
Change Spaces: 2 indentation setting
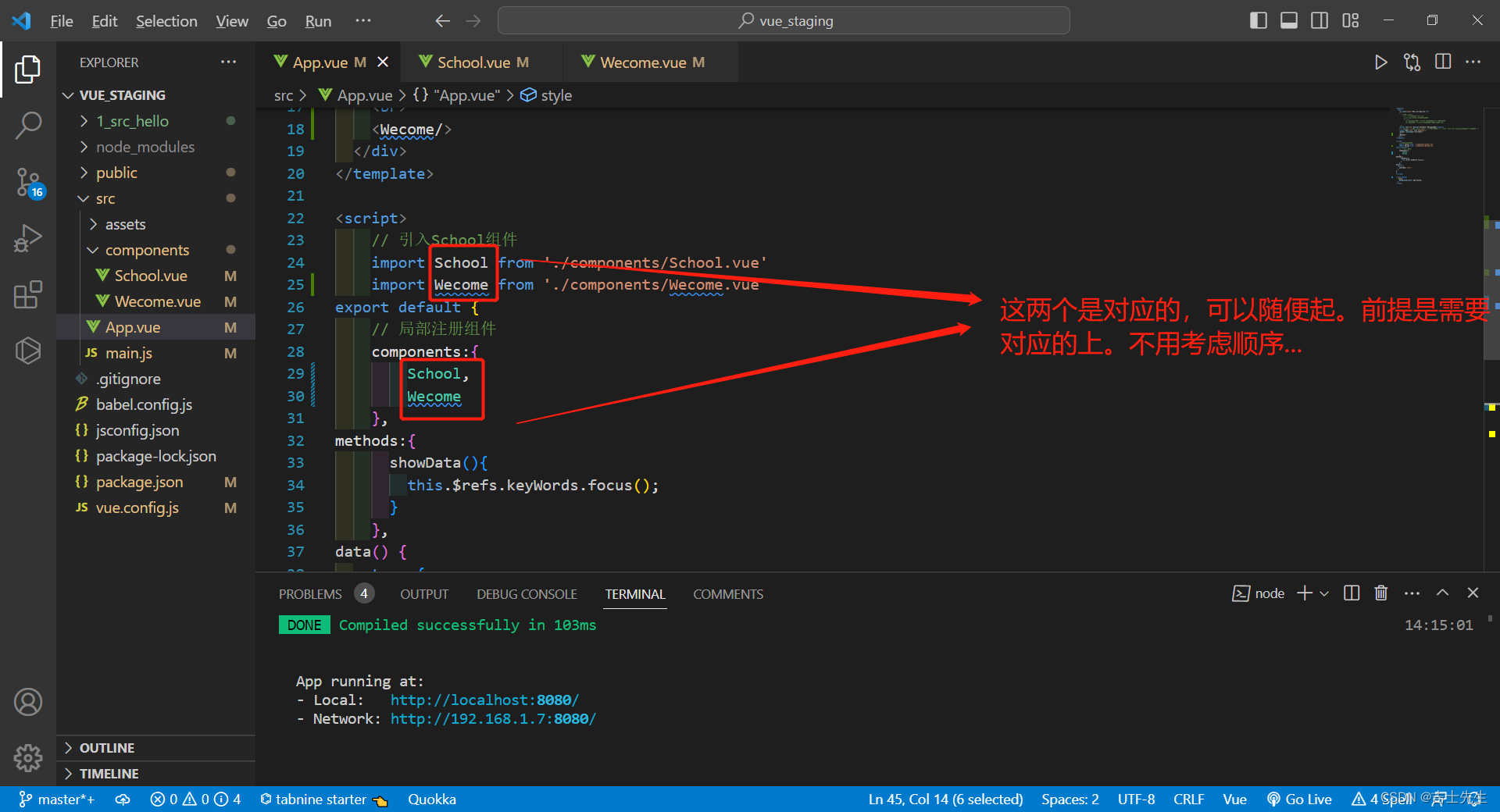coord(1070,799)
